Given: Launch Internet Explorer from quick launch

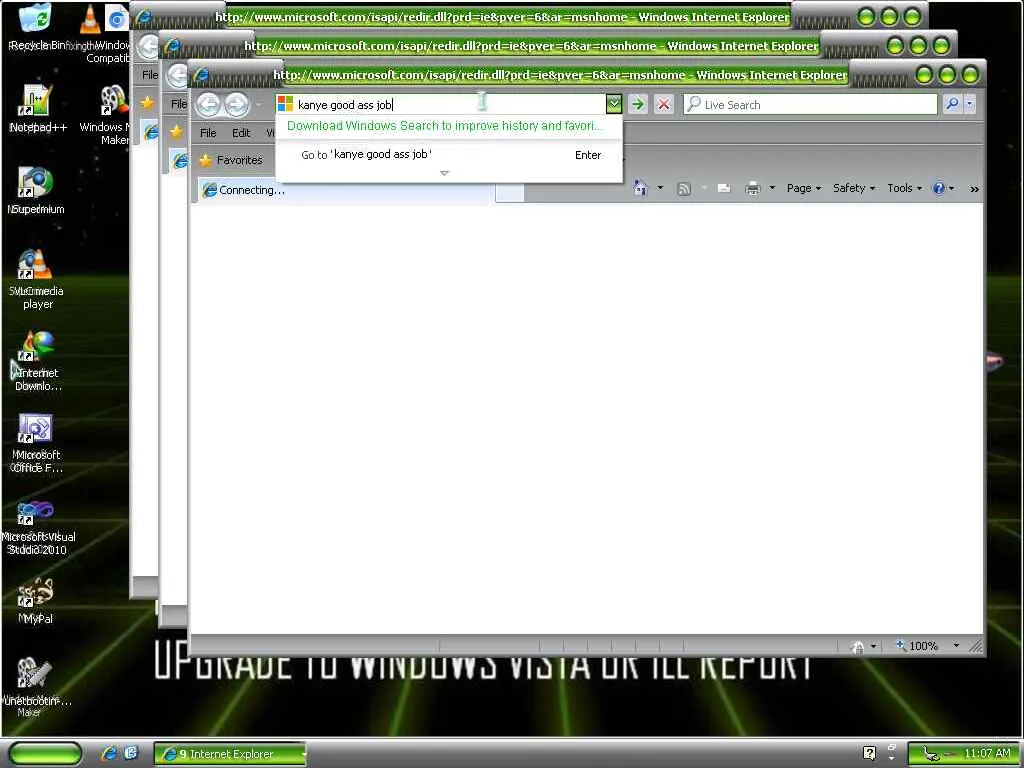Looking at the screenshot, I should [109, 753].
